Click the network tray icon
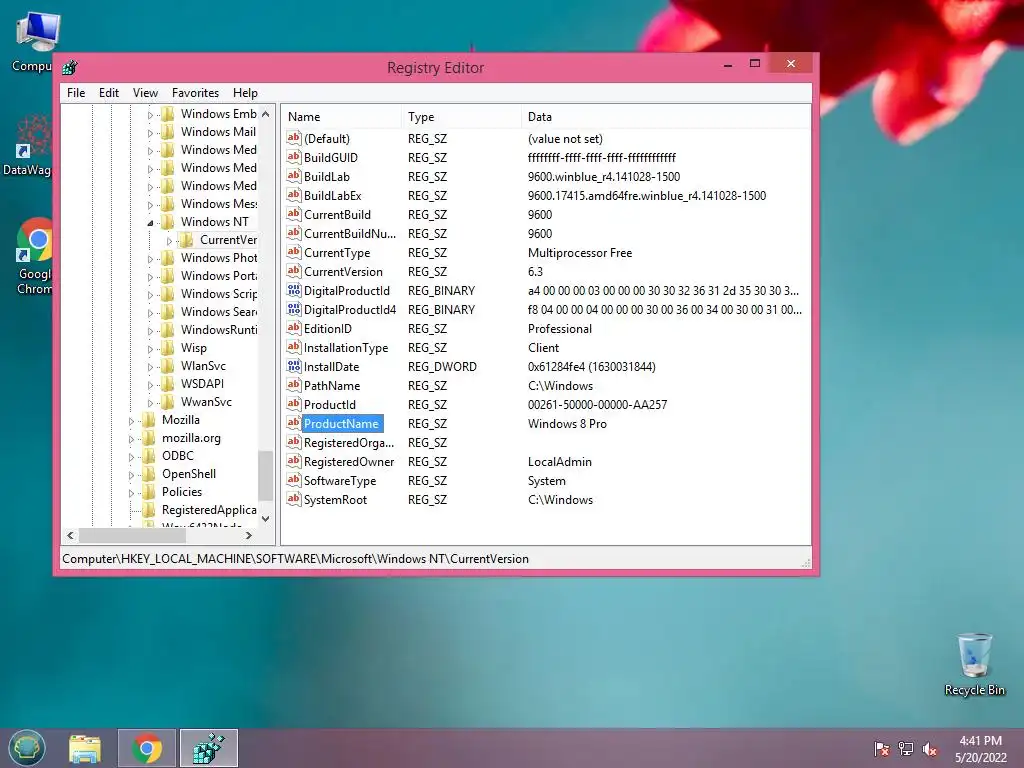This screenshot has width=1024, height=768. coord(906,748)
